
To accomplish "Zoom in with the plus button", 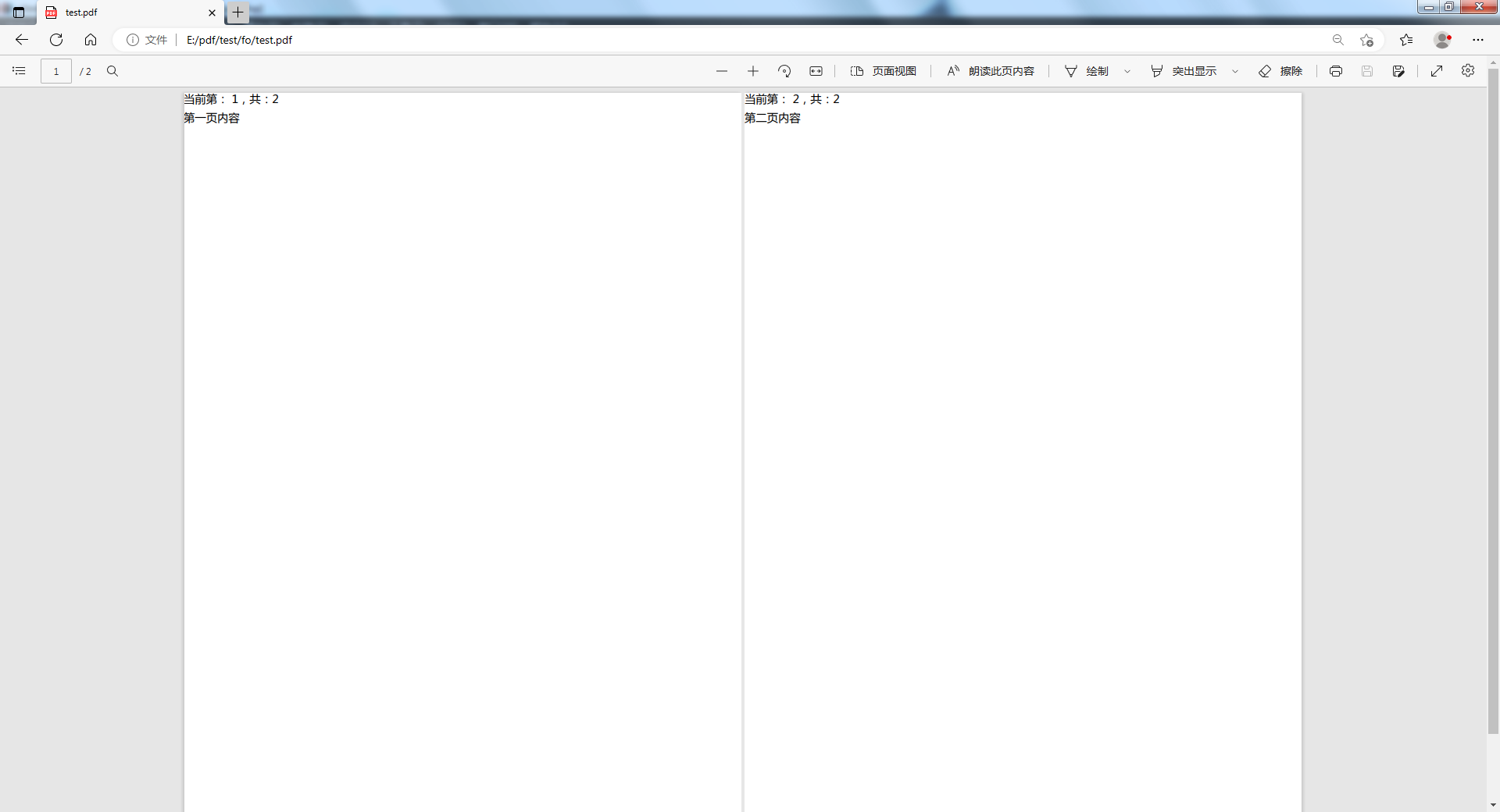I will (x=753, y=71).
